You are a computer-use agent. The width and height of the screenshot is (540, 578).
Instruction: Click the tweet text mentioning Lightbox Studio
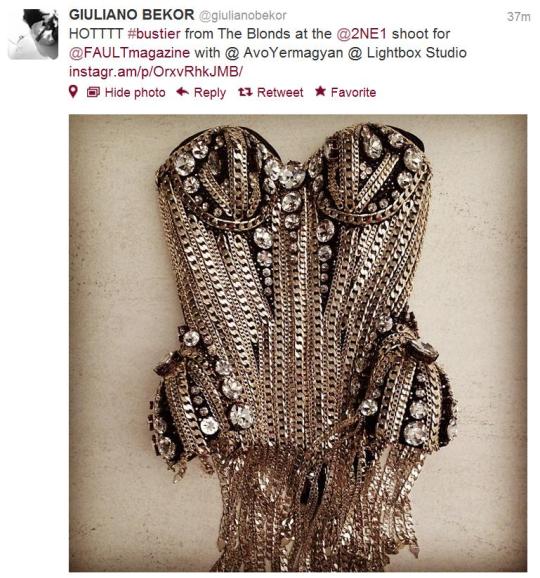[417, 53]
